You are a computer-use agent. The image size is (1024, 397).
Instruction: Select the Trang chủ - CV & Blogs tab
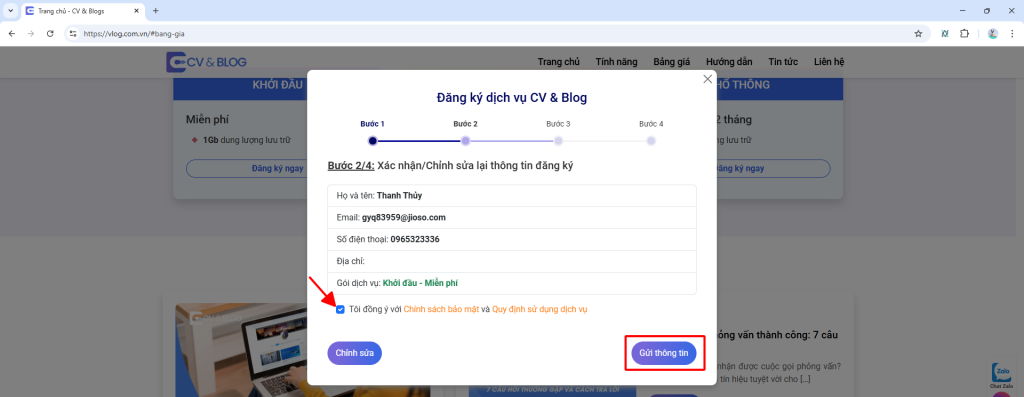pyautogui.click(x=83, y=11)
